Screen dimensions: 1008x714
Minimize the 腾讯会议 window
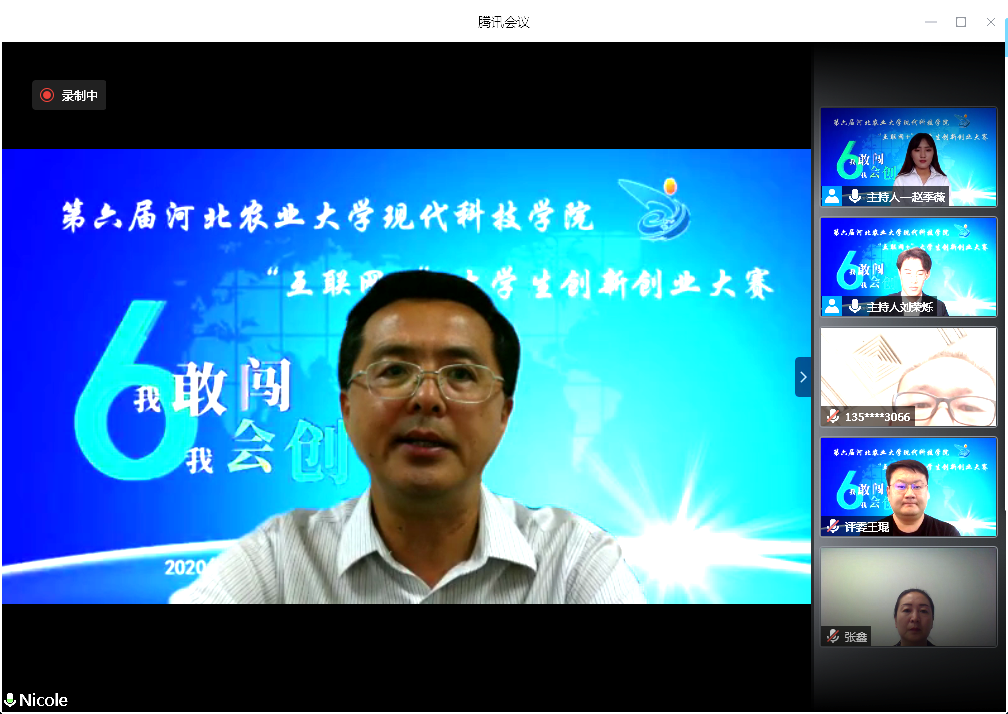(x=931, y=22)
